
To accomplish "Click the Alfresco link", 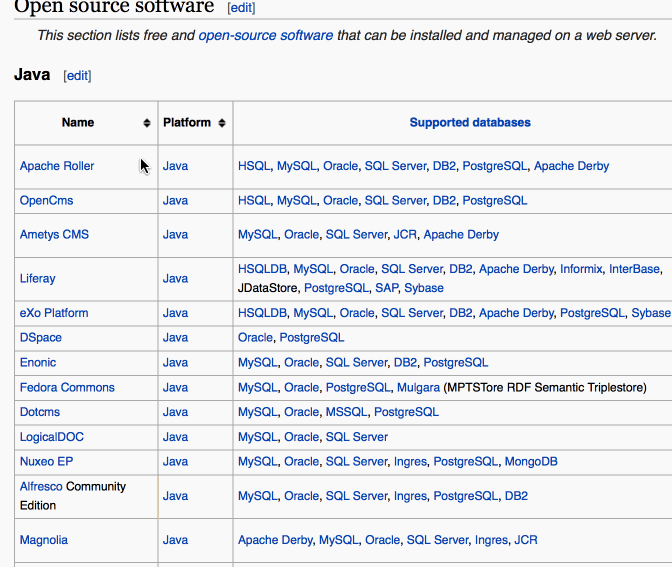I will point(41,486).
